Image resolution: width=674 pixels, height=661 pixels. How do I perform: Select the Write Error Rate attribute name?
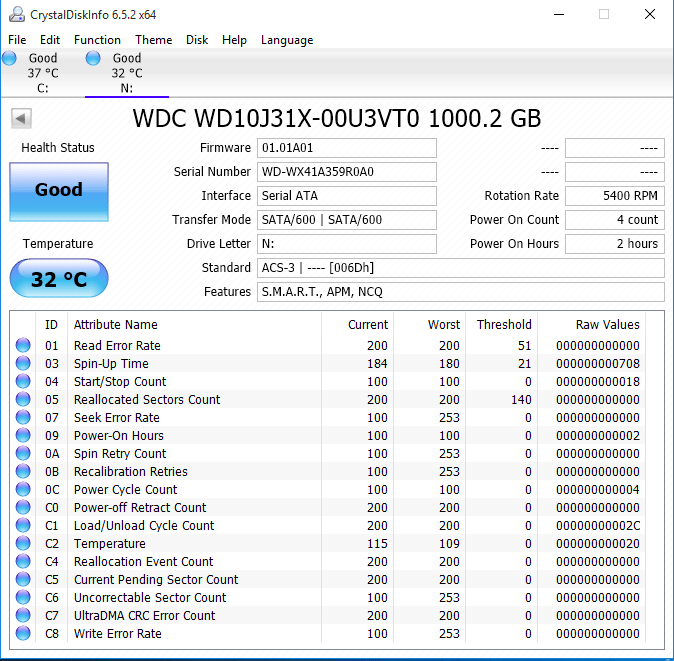click(117, 634)
